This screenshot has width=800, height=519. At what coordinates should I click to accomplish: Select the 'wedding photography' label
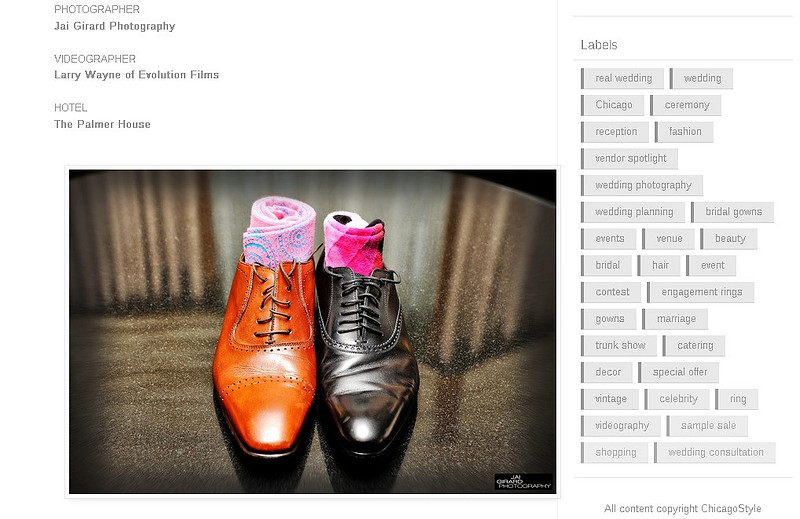642,185
